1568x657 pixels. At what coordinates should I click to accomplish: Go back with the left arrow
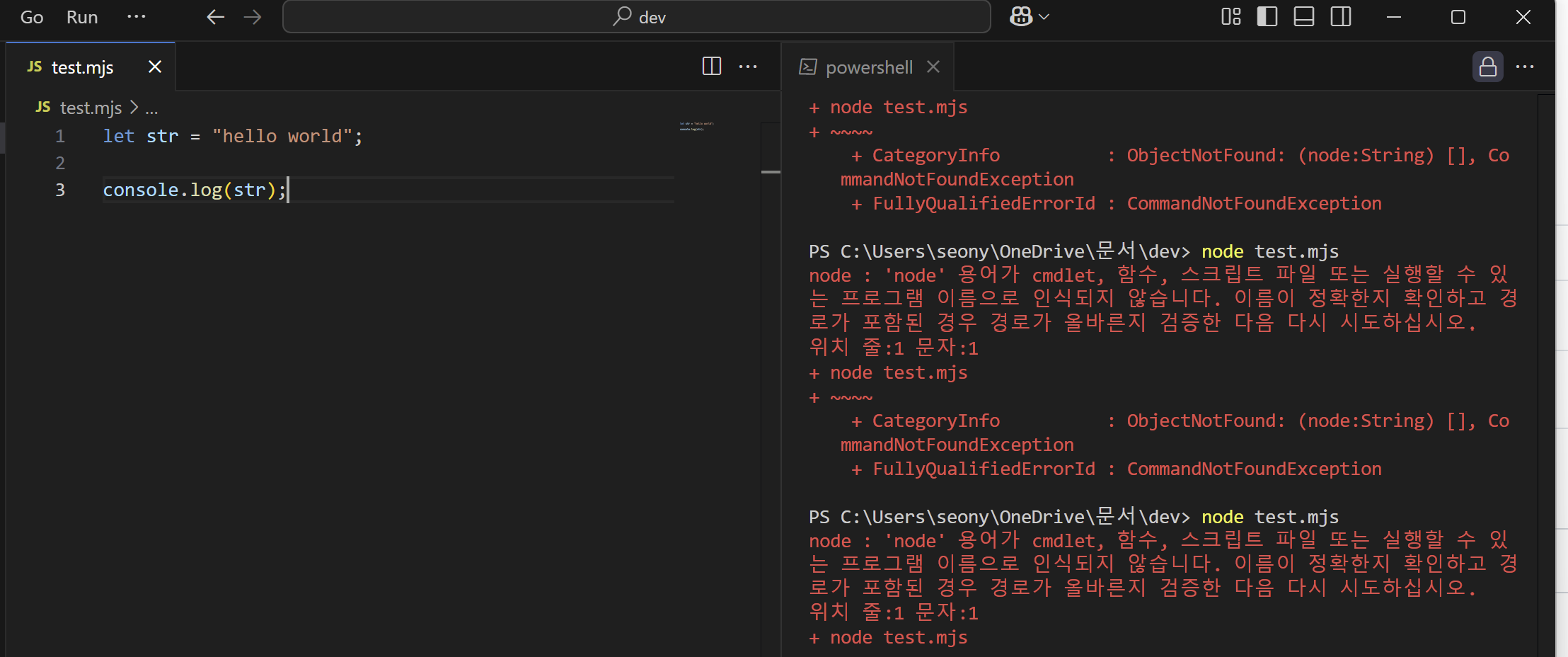coord(215,17)
